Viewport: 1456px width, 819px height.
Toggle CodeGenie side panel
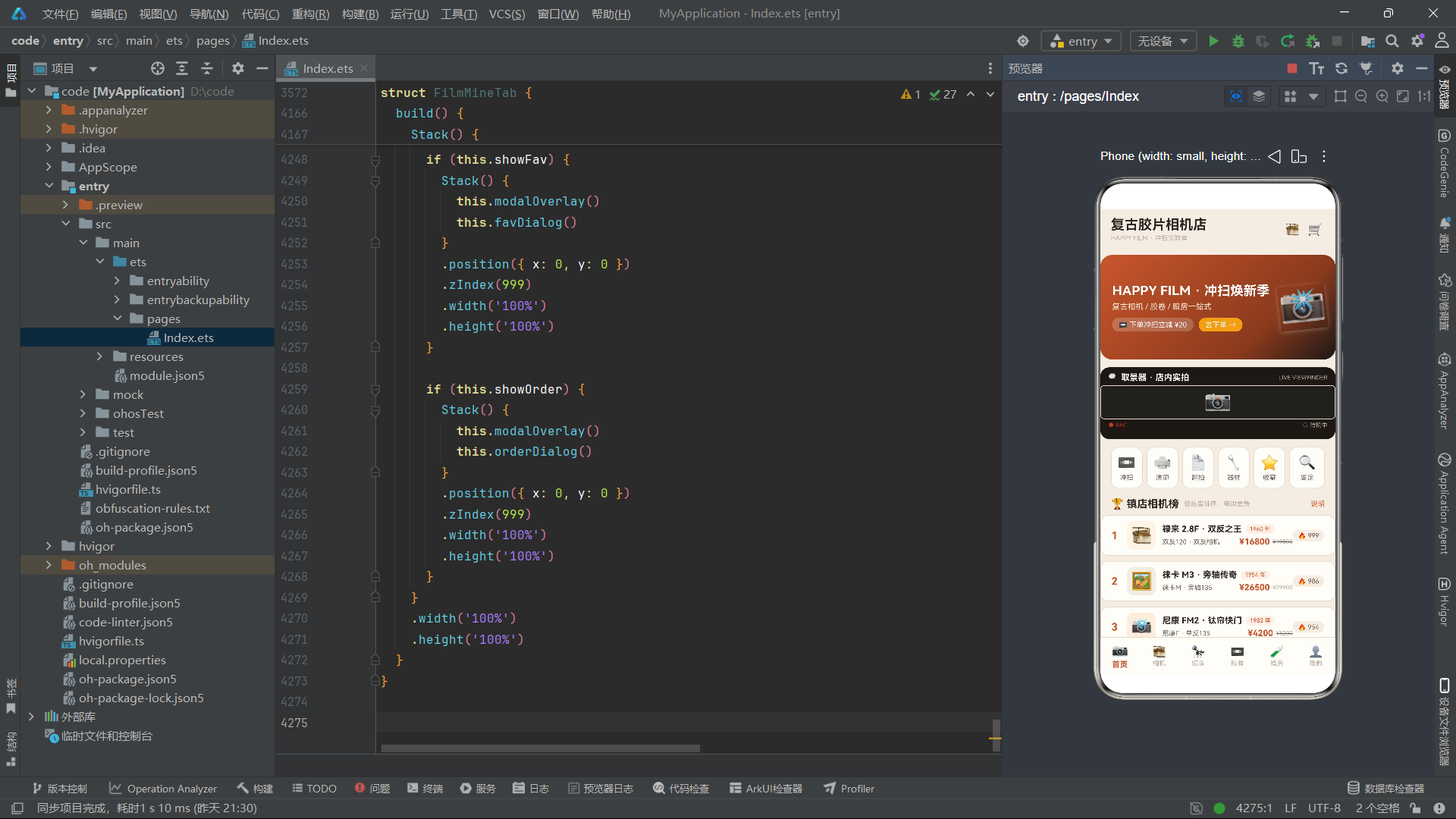click(x=1445, y=164)
